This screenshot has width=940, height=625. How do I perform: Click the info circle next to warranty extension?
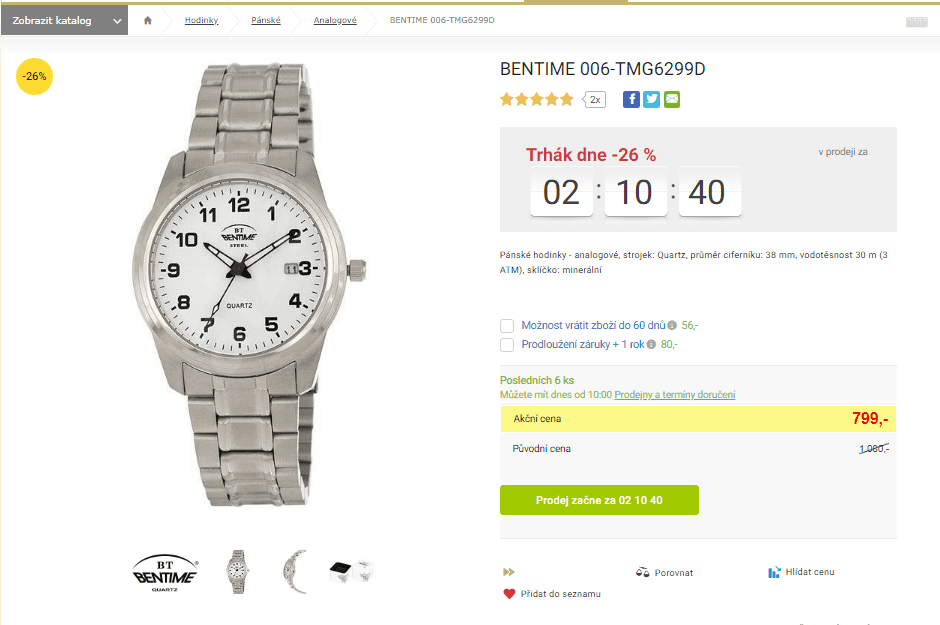[651, 344]
